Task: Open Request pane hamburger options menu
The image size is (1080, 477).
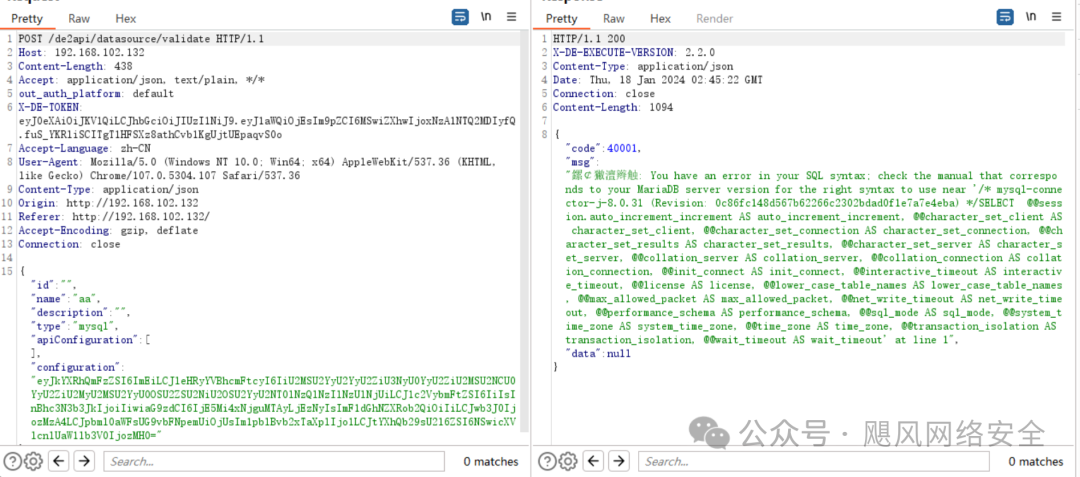Action: (x=511, y=17)
